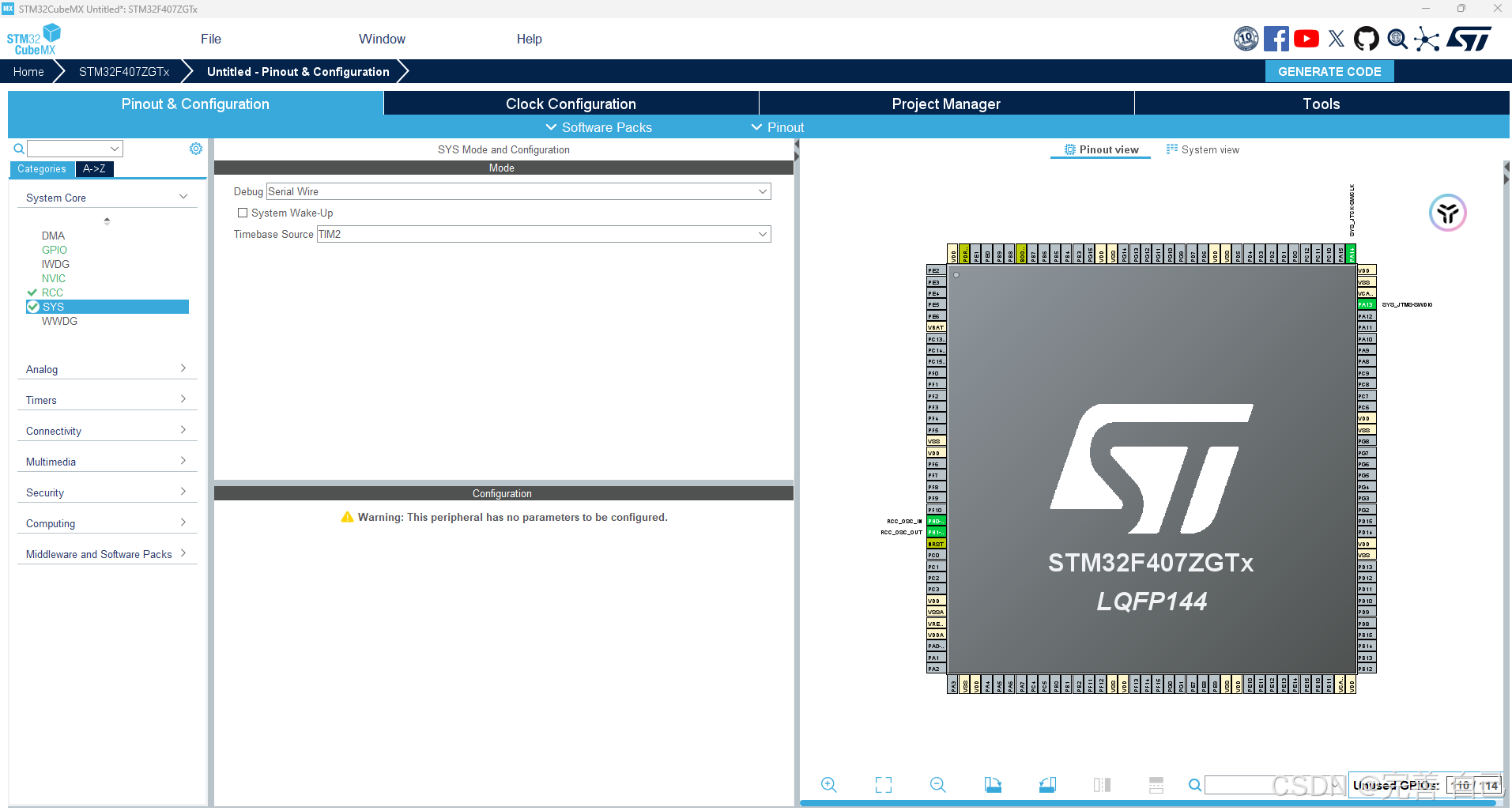This screenshot has width=1512, height=811.
Task: Zoom out on the pinout view
Action: click(937, 785)
